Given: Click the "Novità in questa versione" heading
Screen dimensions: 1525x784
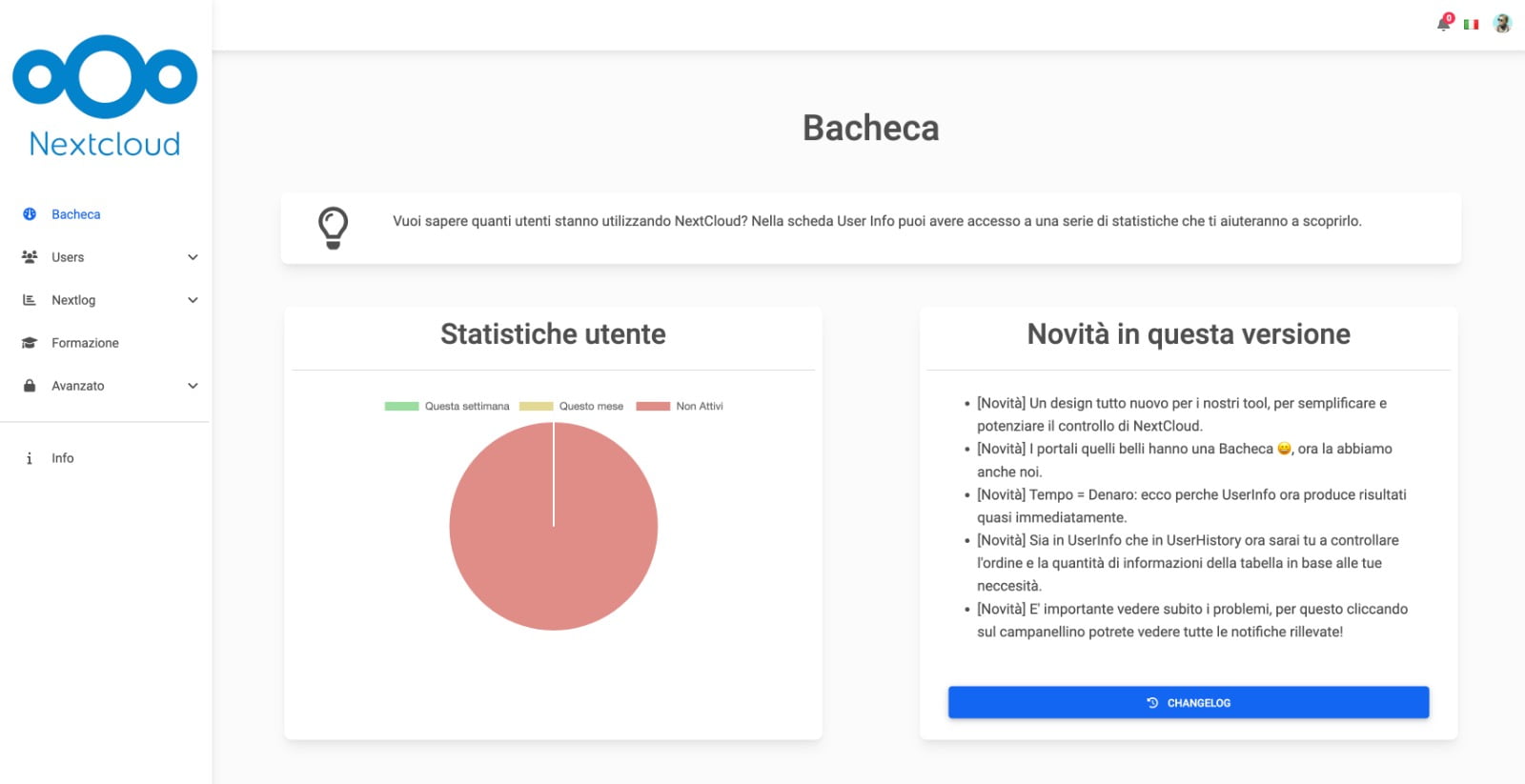Looking at the screenshot, I should [x=1189, y=334].
